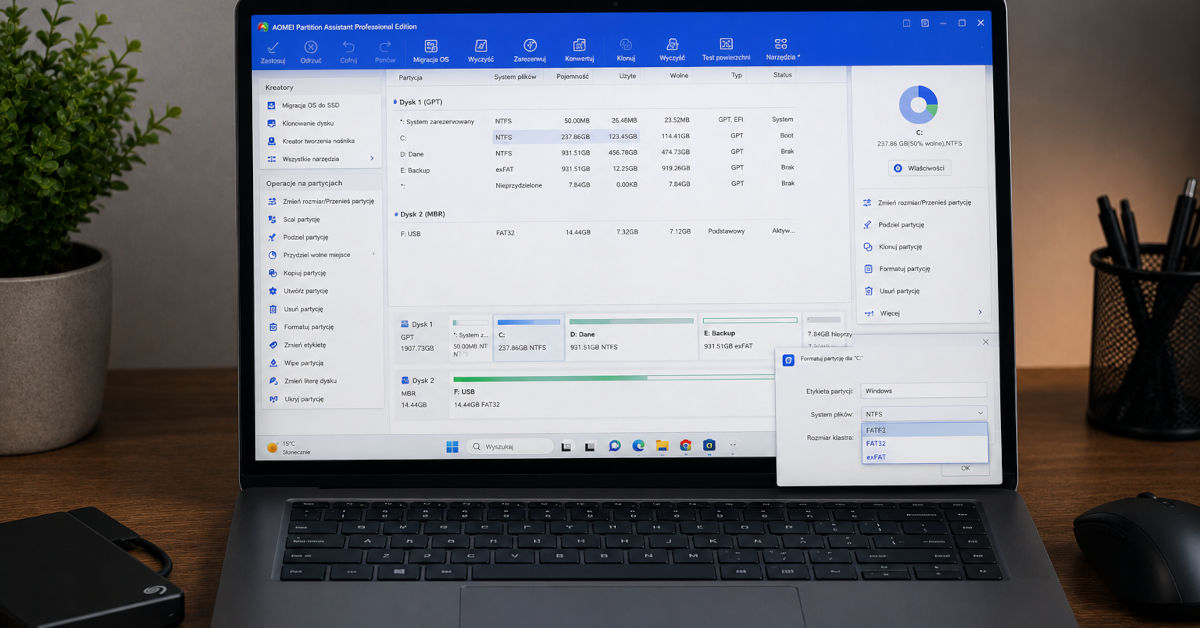This screenshot has height=628, width=1200.
Task: Select the F: USB partition row
Action: click(x=595, y=232)
